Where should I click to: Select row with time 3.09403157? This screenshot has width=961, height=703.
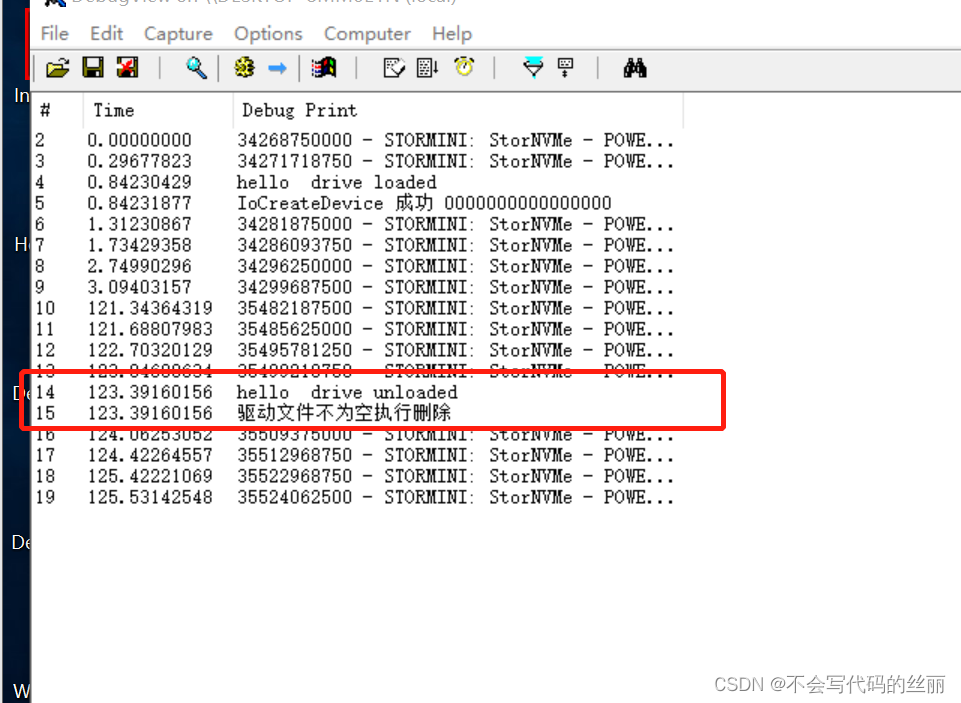[x=357, y=287]
